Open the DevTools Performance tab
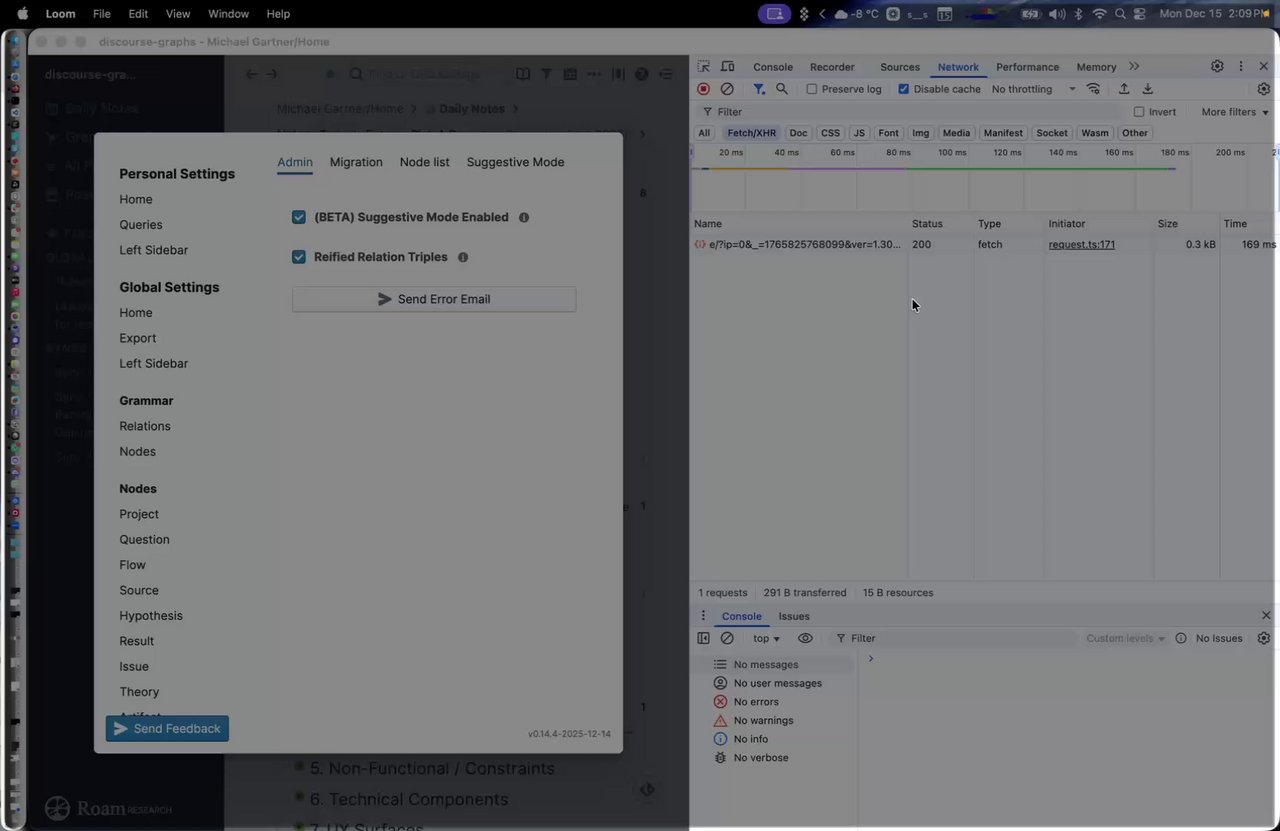This screenshot has width=1280, height=831. [x=1027, y=67]
